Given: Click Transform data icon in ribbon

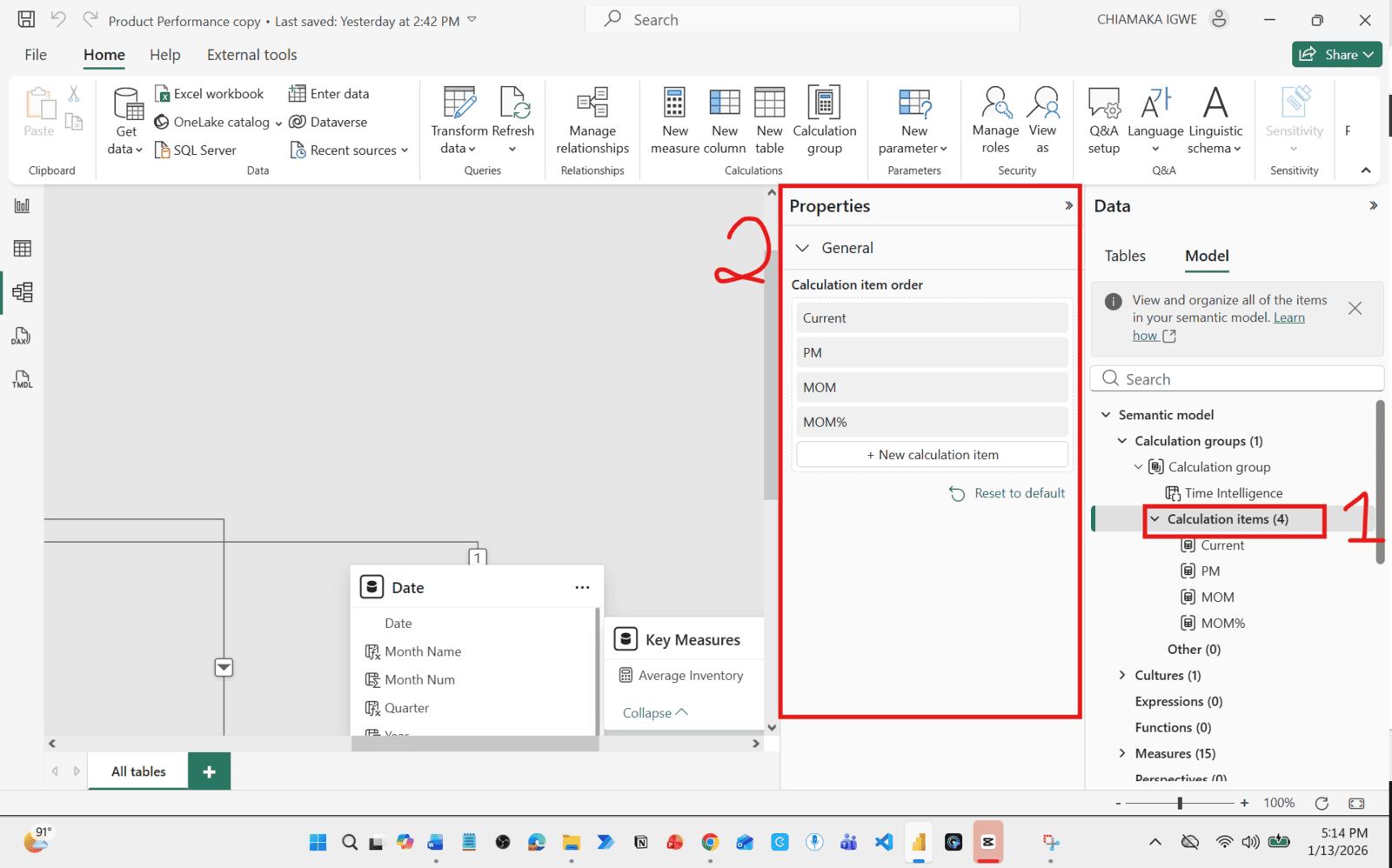Looking at the screenshot, I should tap(459, 104).
